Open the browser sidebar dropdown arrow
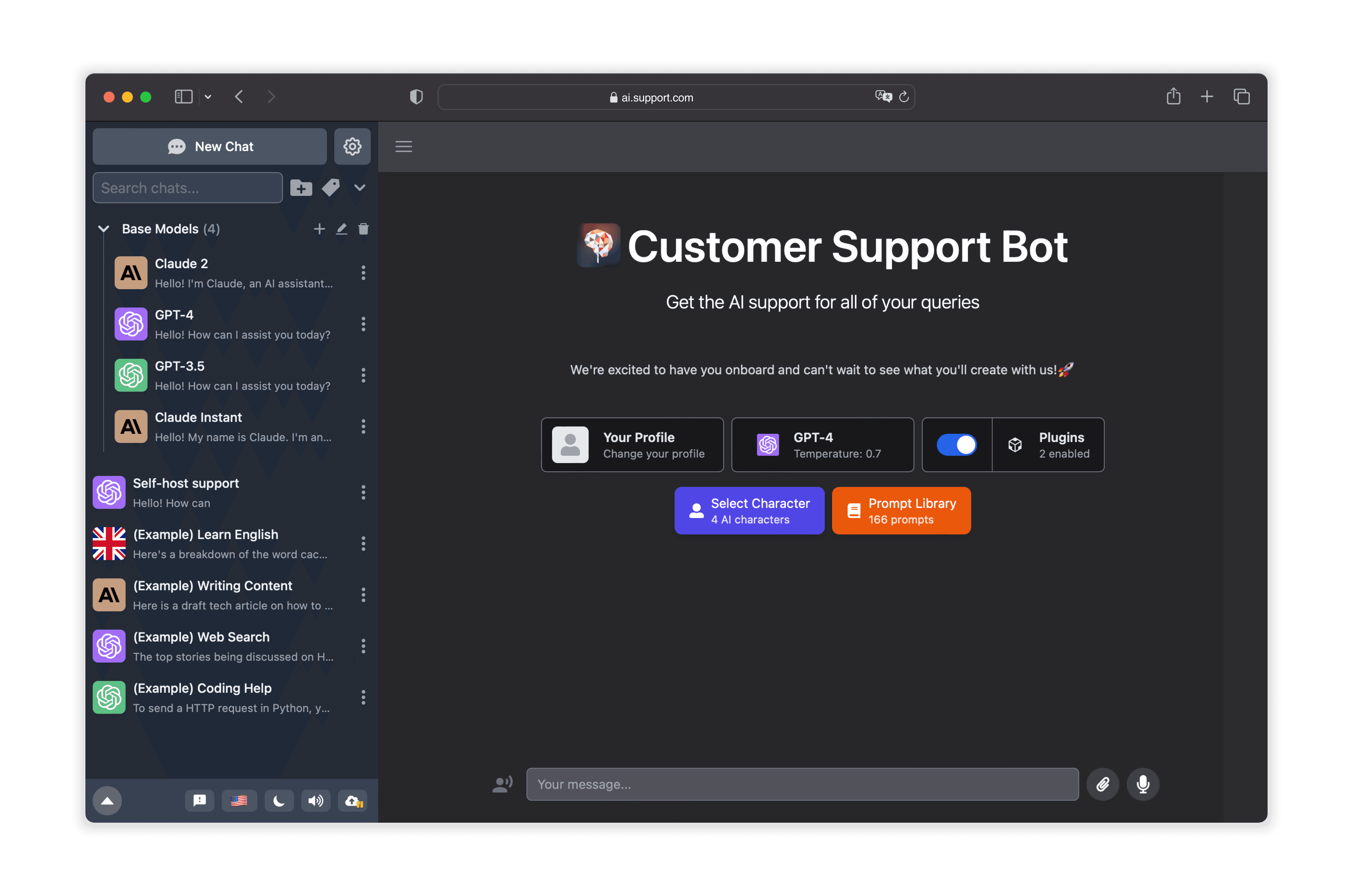The image size is (1353, 896). click(208, 97)
